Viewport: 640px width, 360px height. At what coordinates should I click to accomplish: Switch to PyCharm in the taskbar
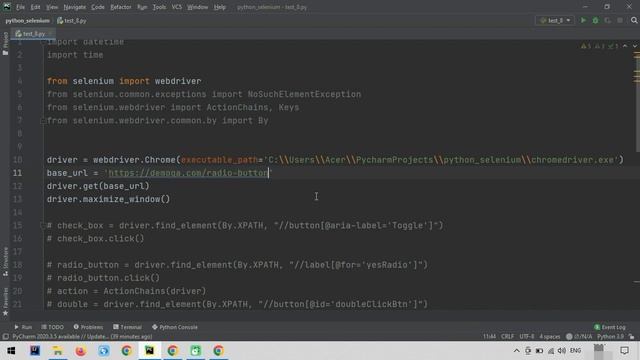pos(149,351)
